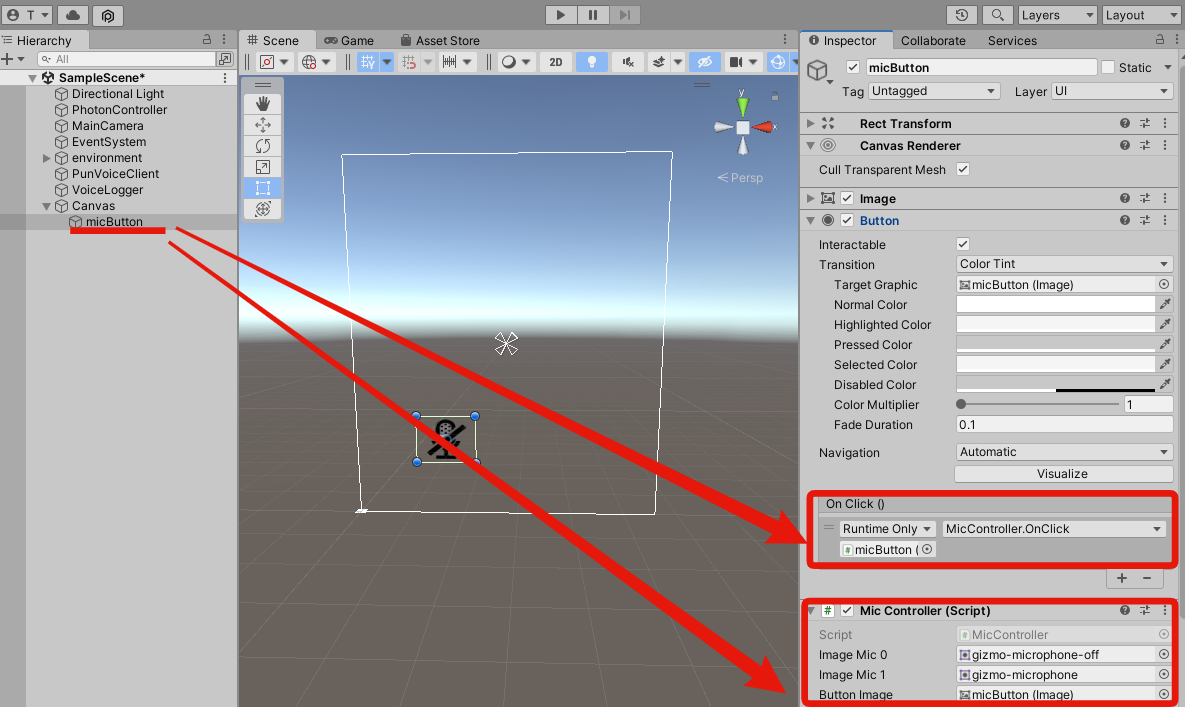Click the Visualize button under Navigation

coord(1063,473)
